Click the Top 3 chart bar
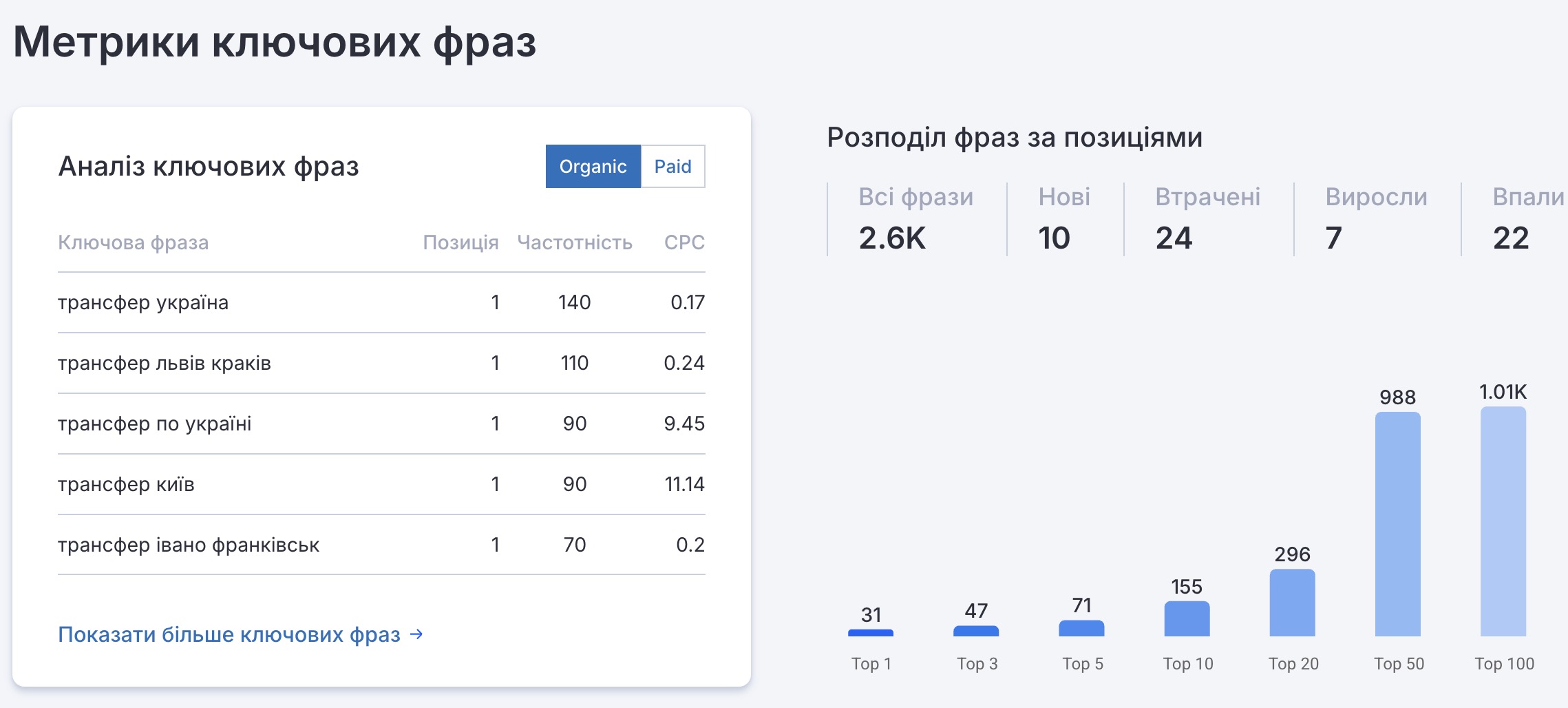Image resolution: width=1568 pixels, height=708 pixels. coord(976,630)
